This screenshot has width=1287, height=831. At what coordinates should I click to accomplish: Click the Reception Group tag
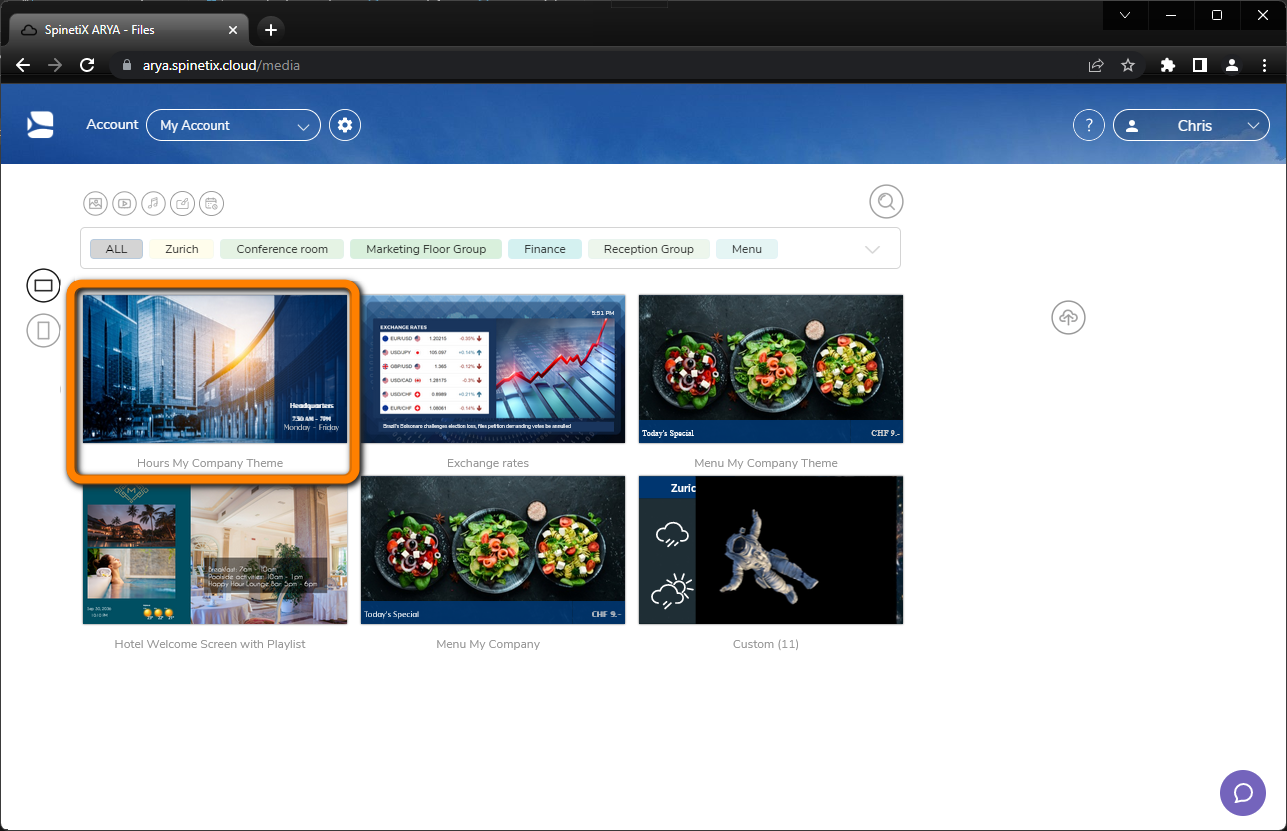(648, 248)
